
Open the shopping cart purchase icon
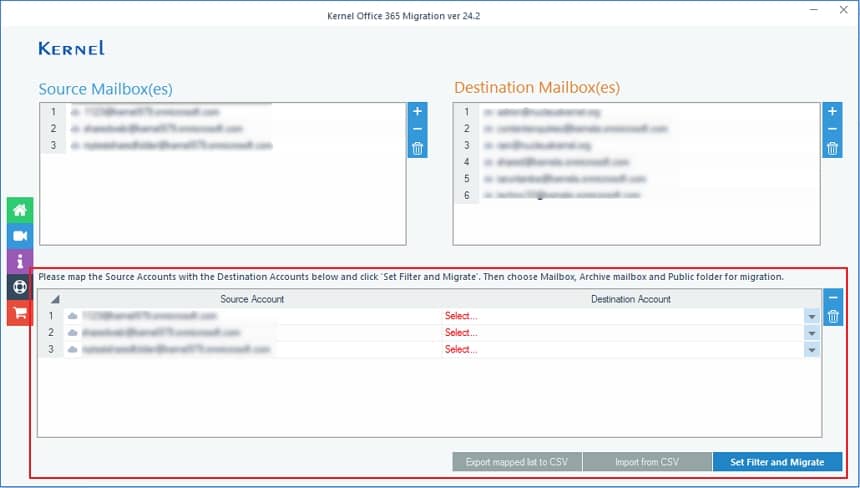(x=20, y=313)
